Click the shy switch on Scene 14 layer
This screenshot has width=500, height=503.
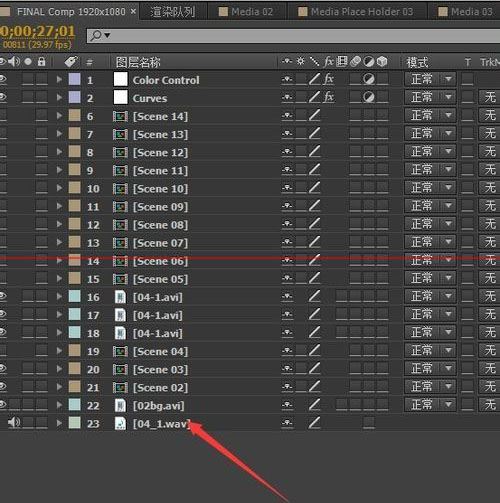click(287, 116)
